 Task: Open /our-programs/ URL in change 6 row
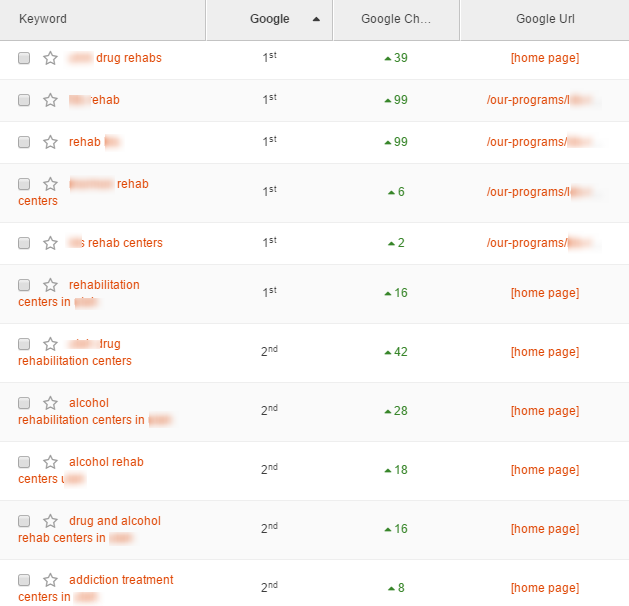pos(542,192)
